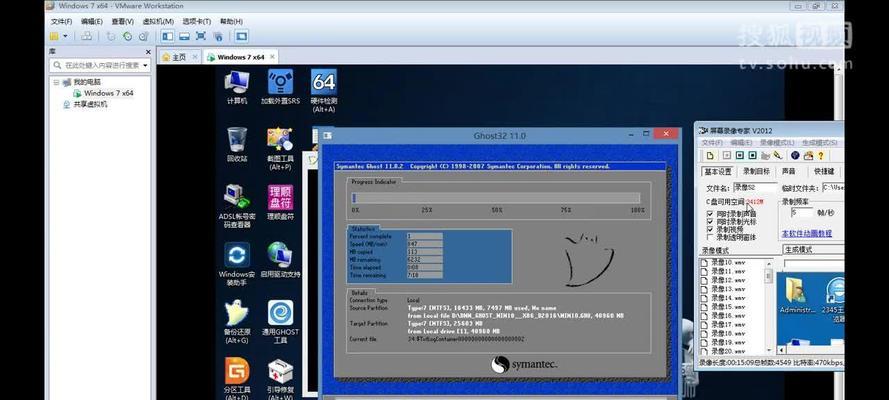Open VMware 编辑(E) menu
This screenshot has width=889, height=400.
pos(91,22)
